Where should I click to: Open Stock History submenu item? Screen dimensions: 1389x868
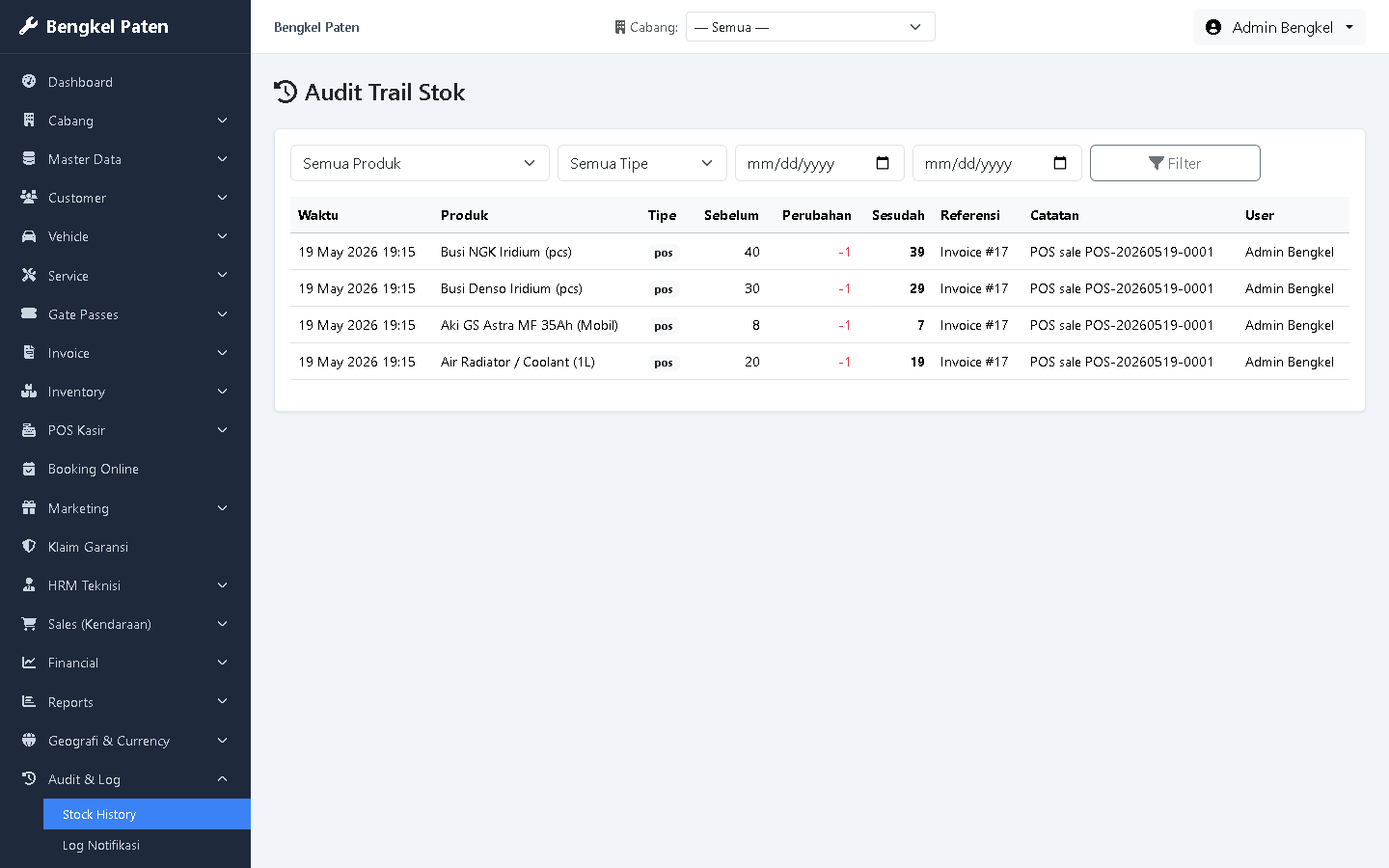pos(147,814)
